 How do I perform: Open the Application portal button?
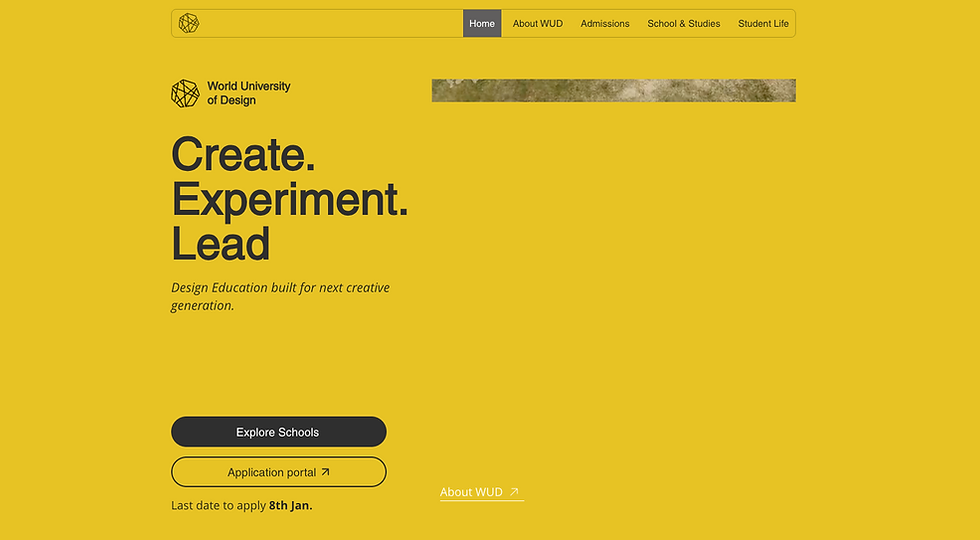coord(279,472)
